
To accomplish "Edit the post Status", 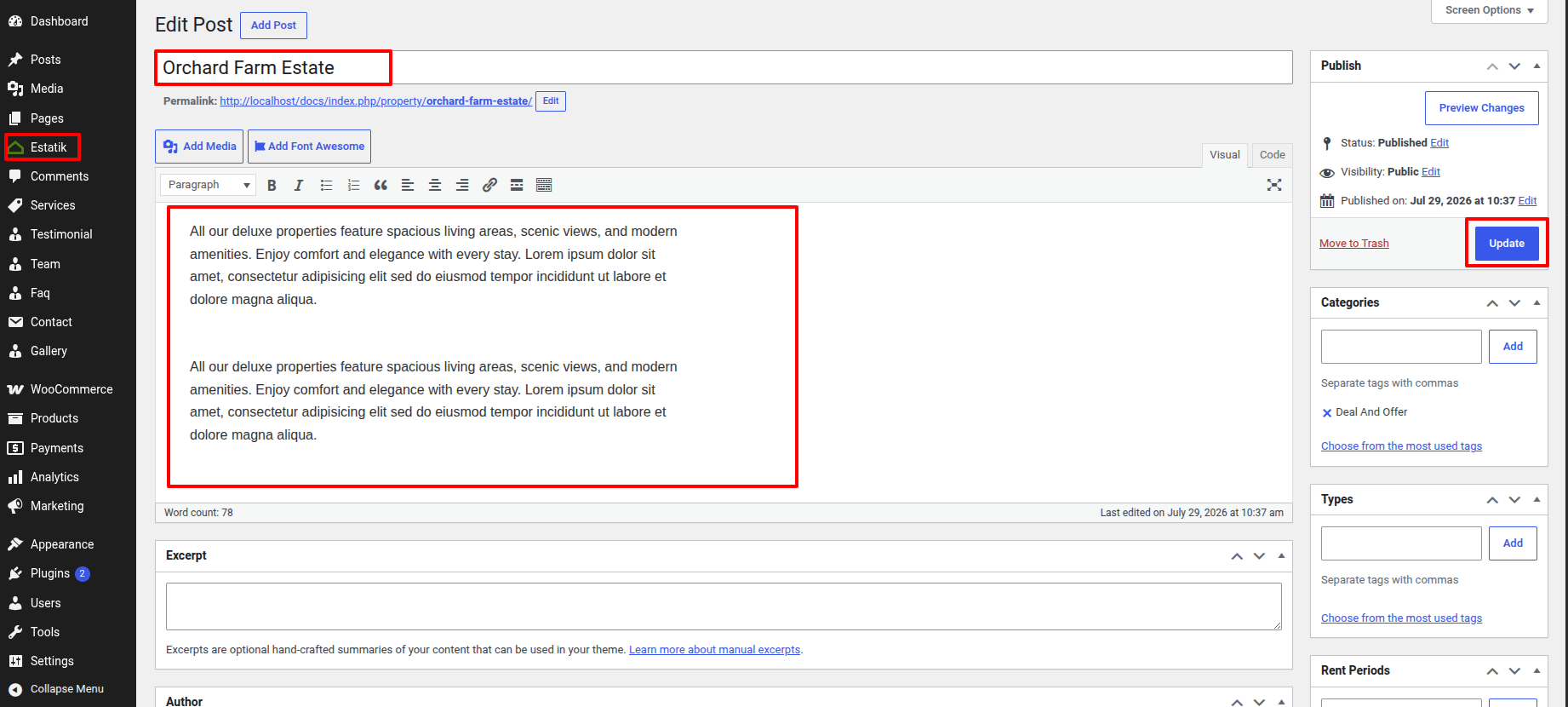I will tap(1439, 143).
